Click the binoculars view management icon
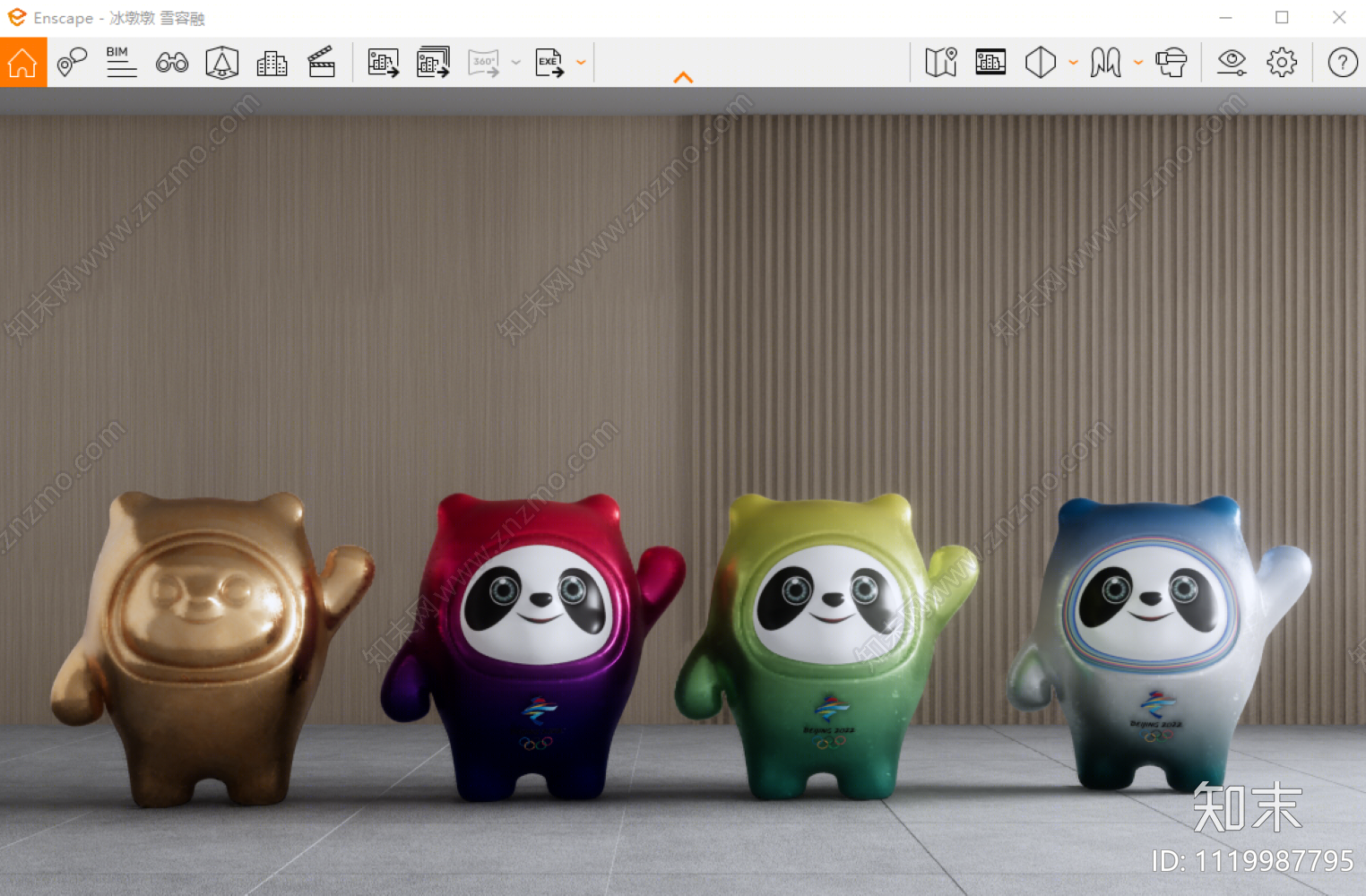This screenshot has height=896, width=1366. point(171,63)
